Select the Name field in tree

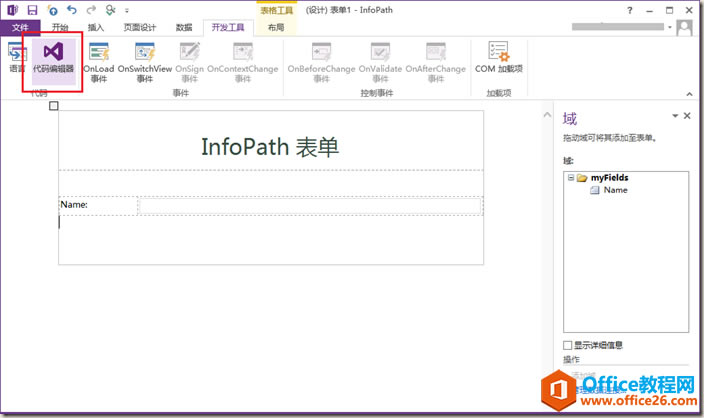(616, 190)
